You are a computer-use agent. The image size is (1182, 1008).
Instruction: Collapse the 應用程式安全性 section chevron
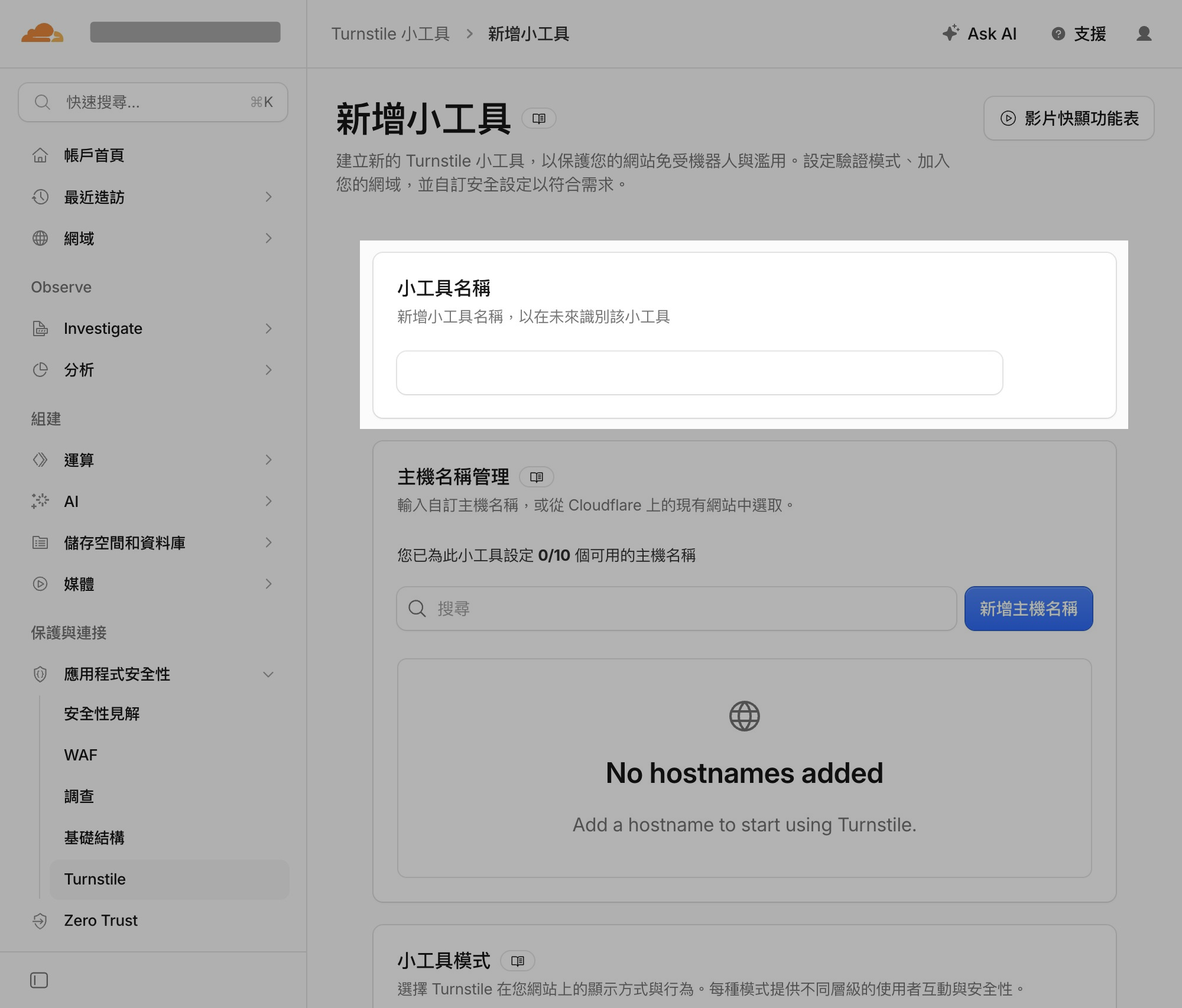(x=268, y=674)
